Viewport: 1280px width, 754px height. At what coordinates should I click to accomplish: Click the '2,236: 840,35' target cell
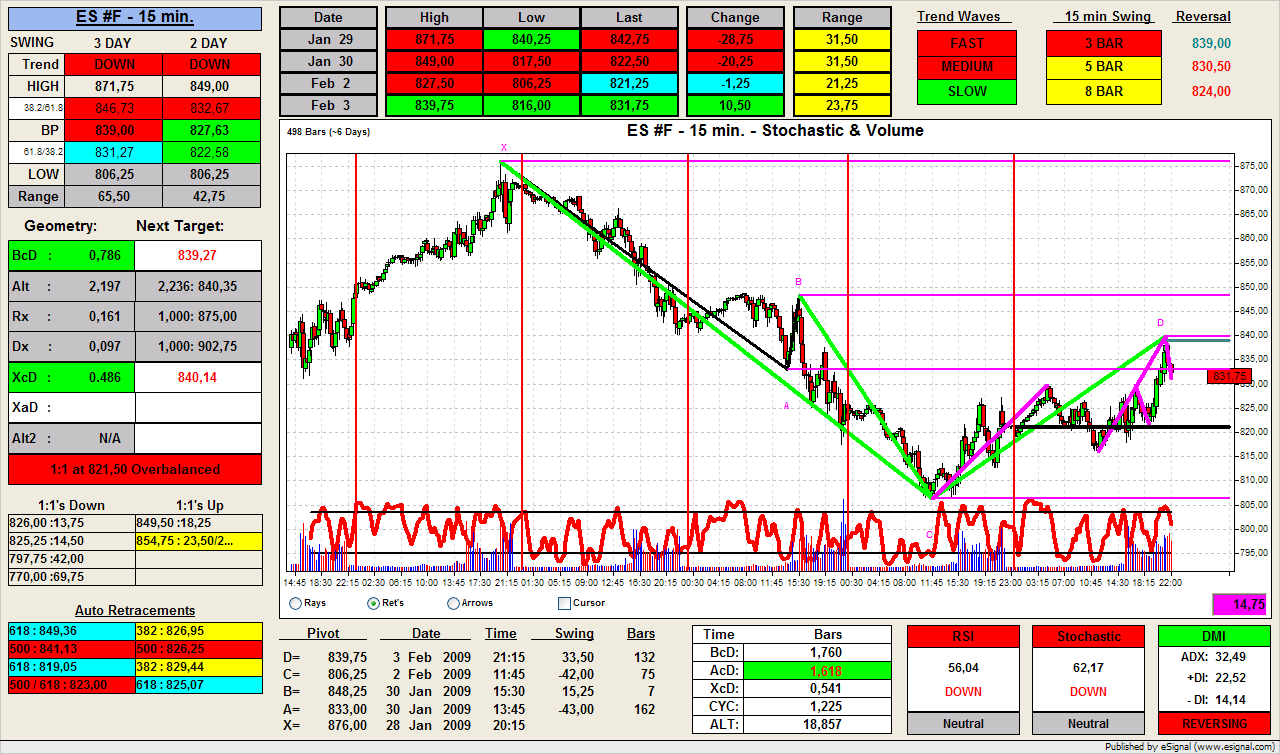click(x=198, y=286)
